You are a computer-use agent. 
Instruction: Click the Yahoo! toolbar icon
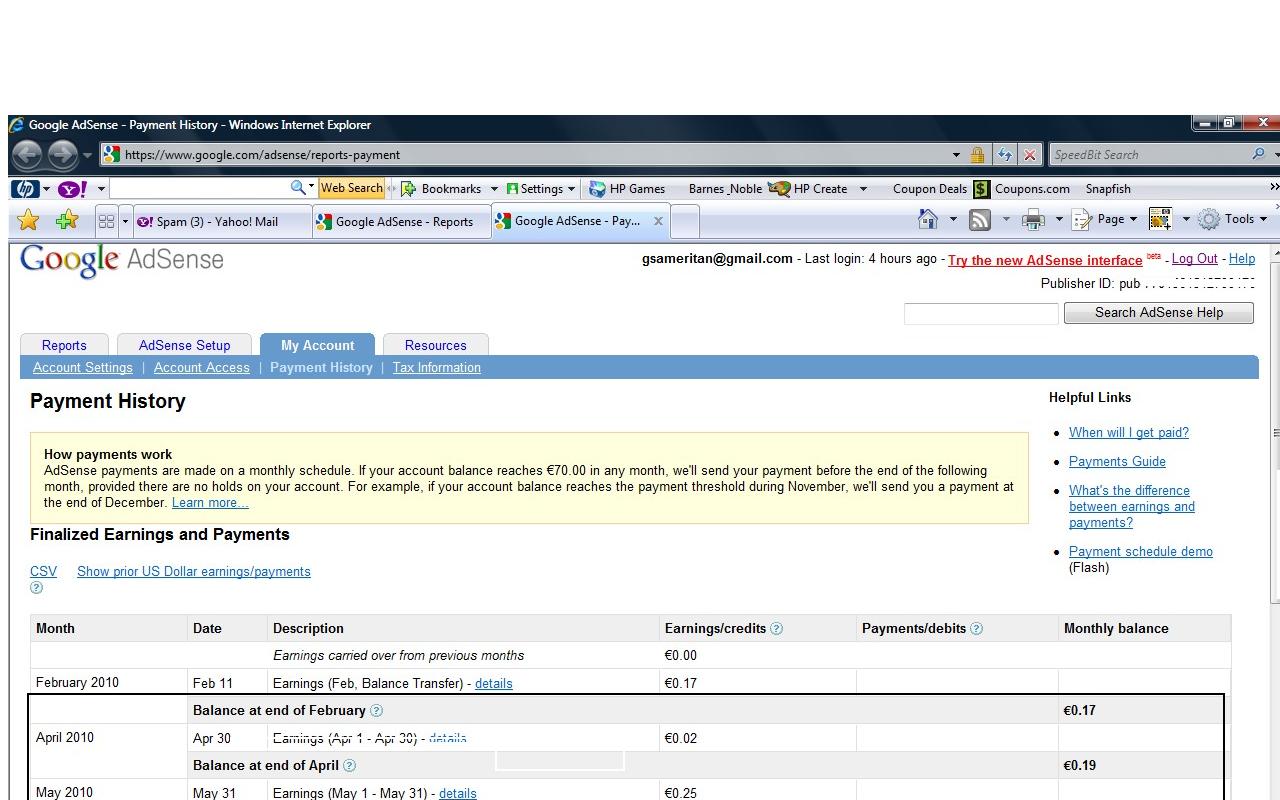73,188
